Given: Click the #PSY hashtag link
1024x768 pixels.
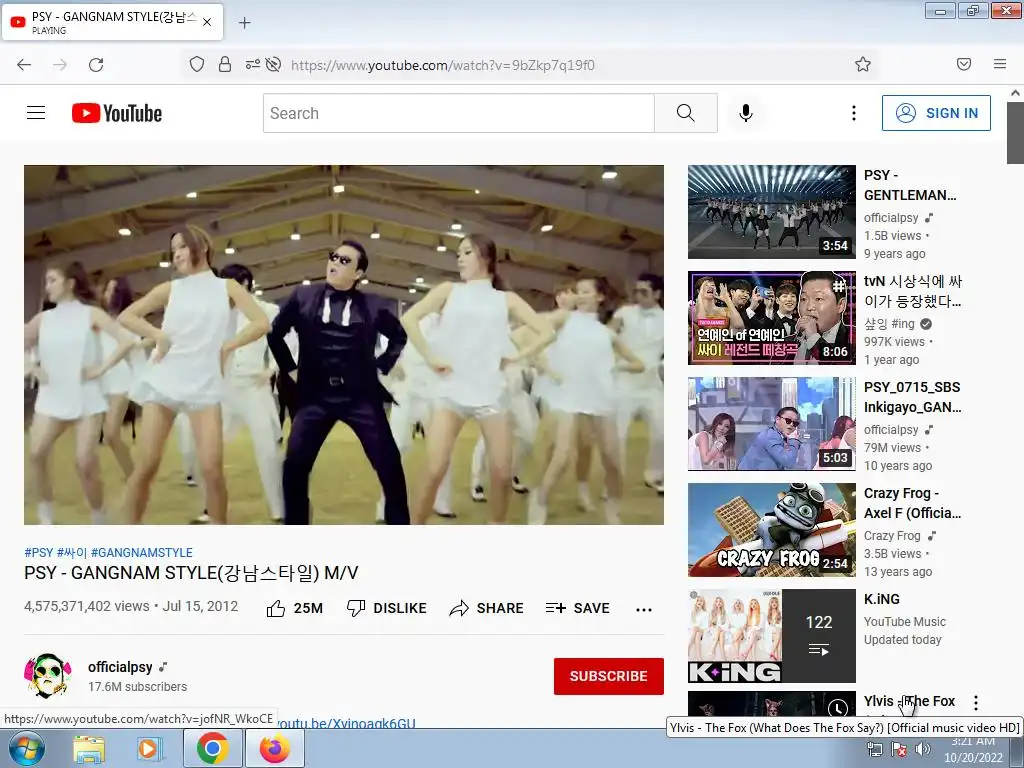Looking at the screenshot, I should pyautogui.click(x=39, y=552).
